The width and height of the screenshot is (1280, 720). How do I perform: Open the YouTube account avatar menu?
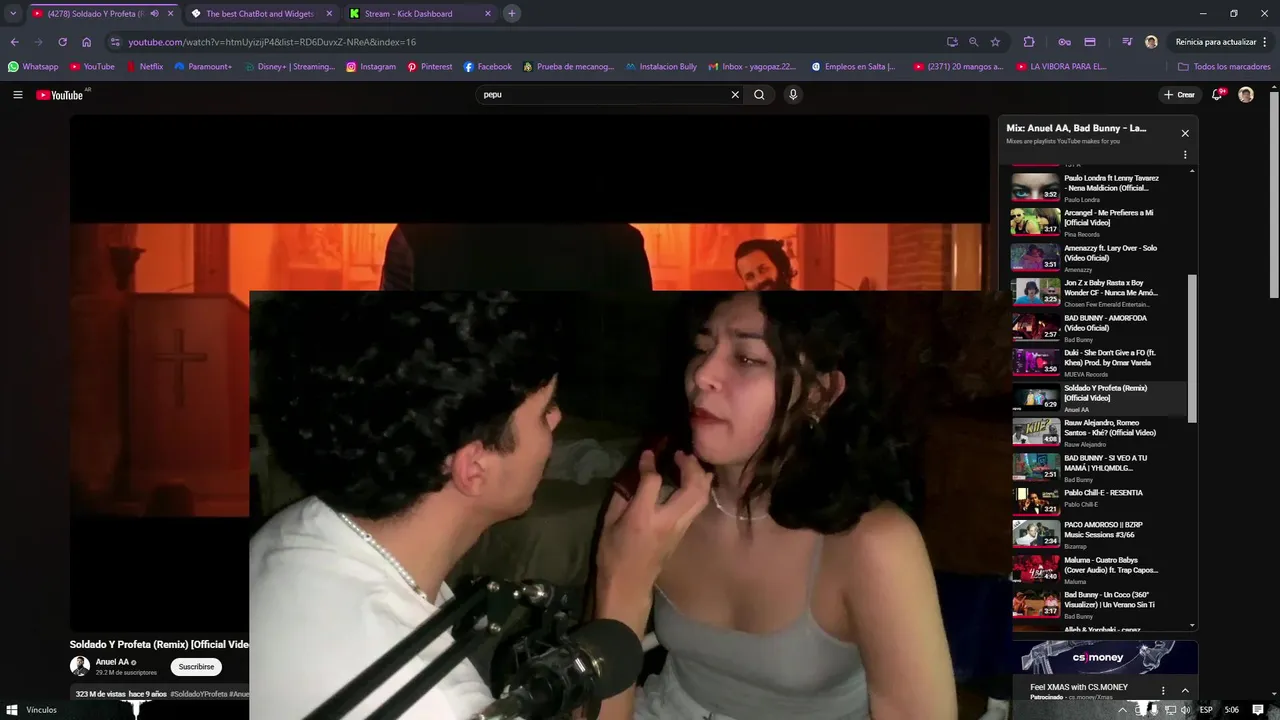[x=1246, y=95]
